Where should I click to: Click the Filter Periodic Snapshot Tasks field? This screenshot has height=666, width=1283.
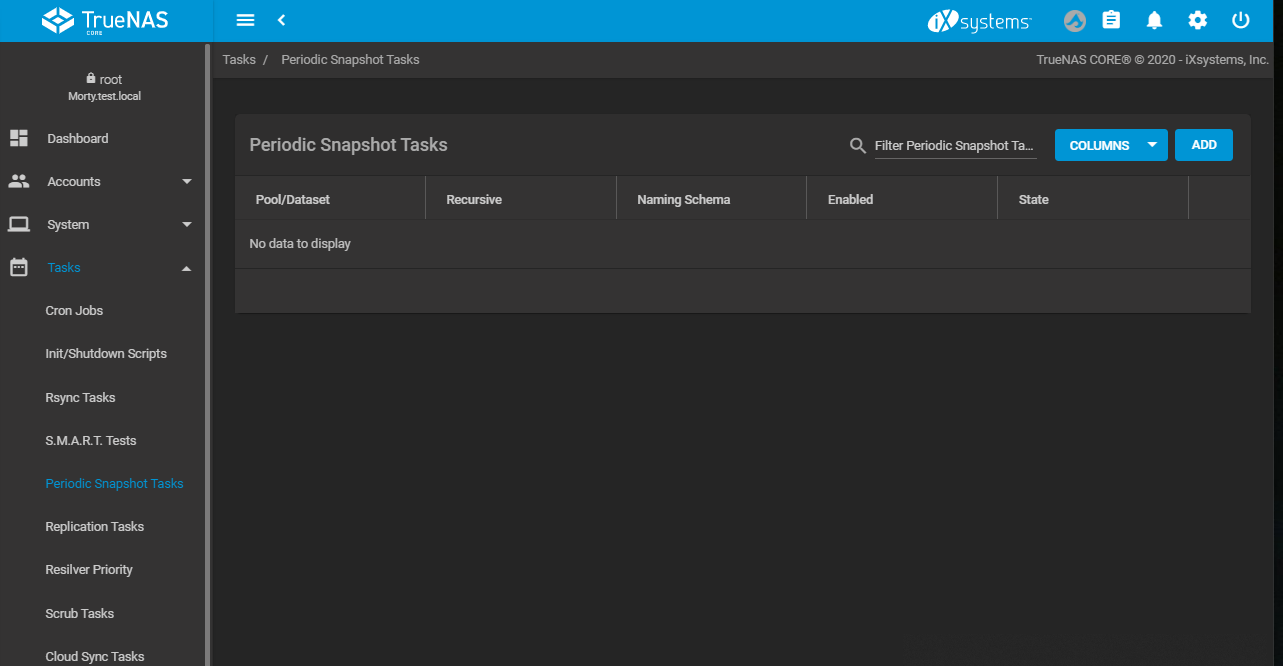(x=954, y=146)
